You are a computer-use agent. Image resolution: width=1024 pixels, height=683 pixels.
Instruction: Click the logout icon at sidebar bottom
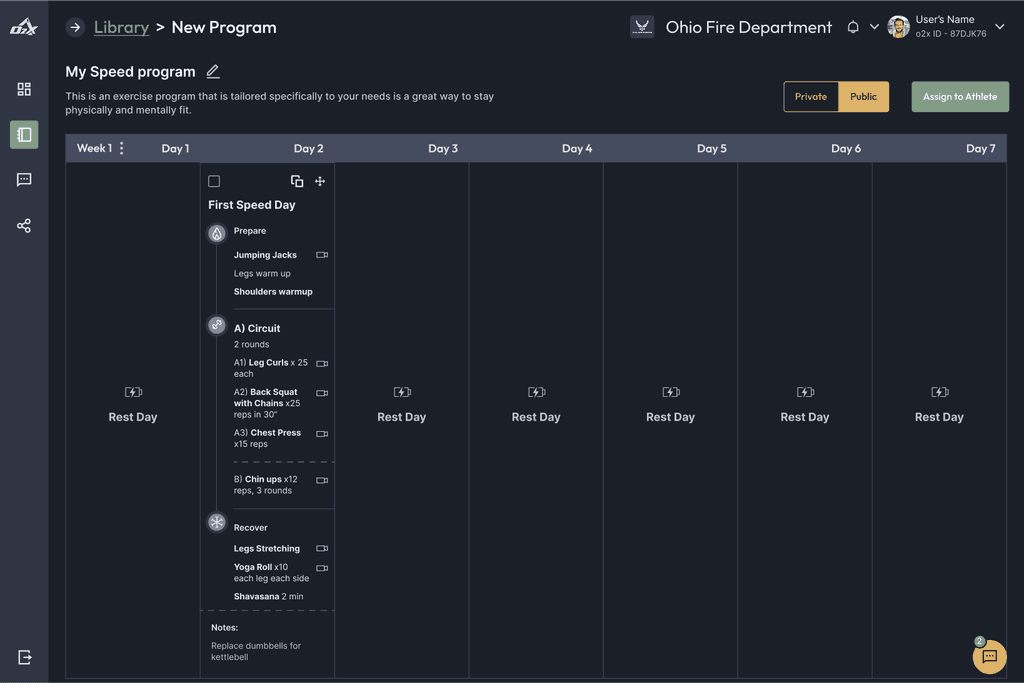tap(25, 657)
